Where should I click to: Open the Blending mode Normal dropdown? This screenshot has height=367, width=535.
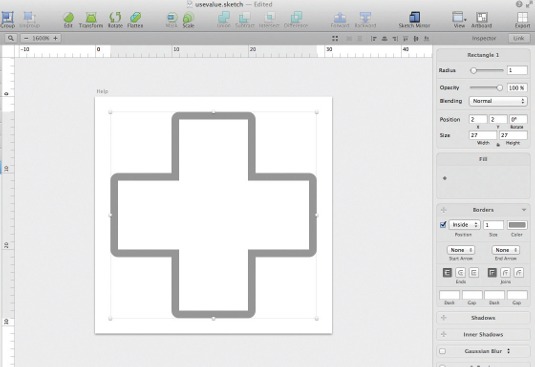click(498, 101)
